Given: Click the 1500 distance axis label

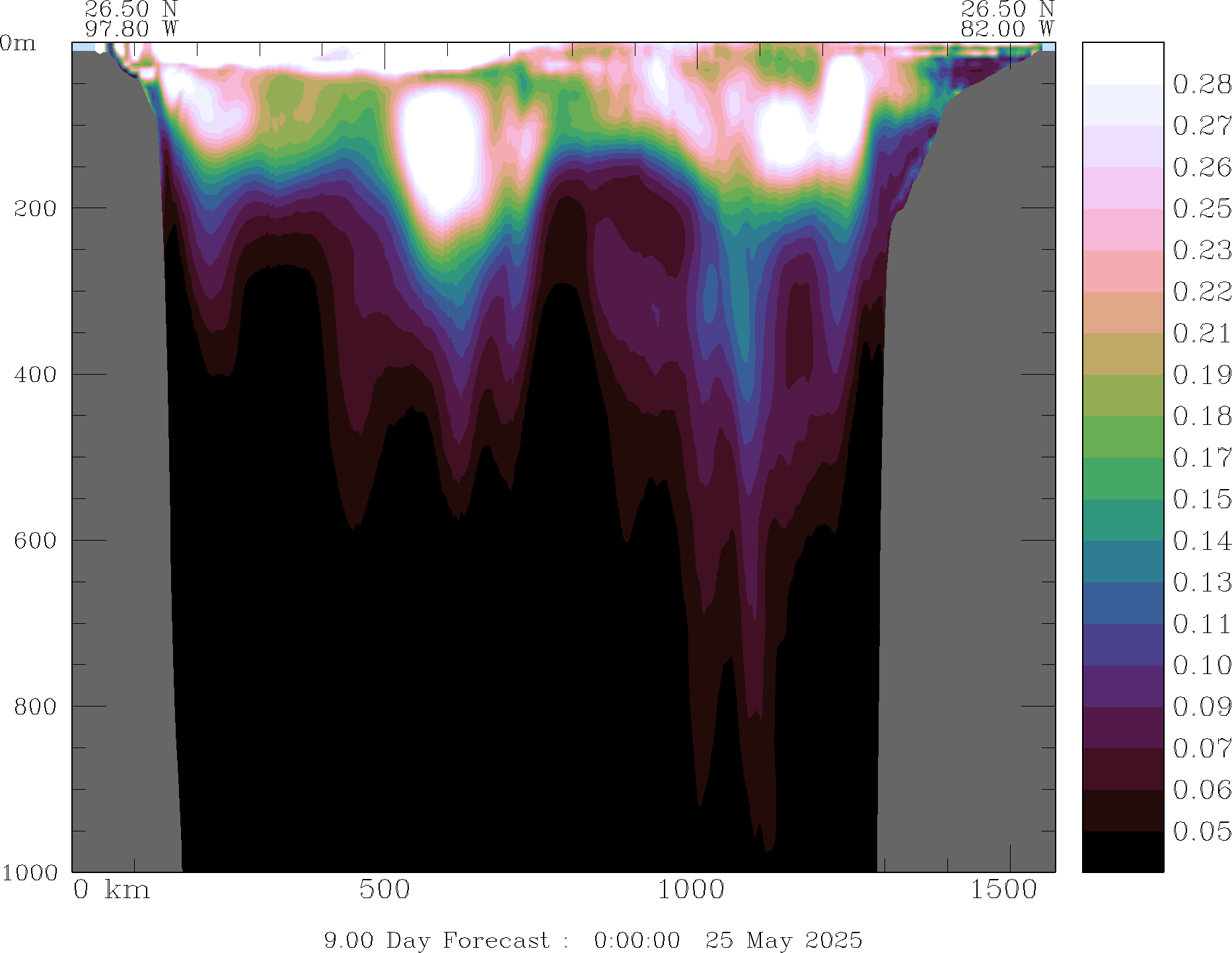Looking at the screenshot, I should (x=1003, y=890).
